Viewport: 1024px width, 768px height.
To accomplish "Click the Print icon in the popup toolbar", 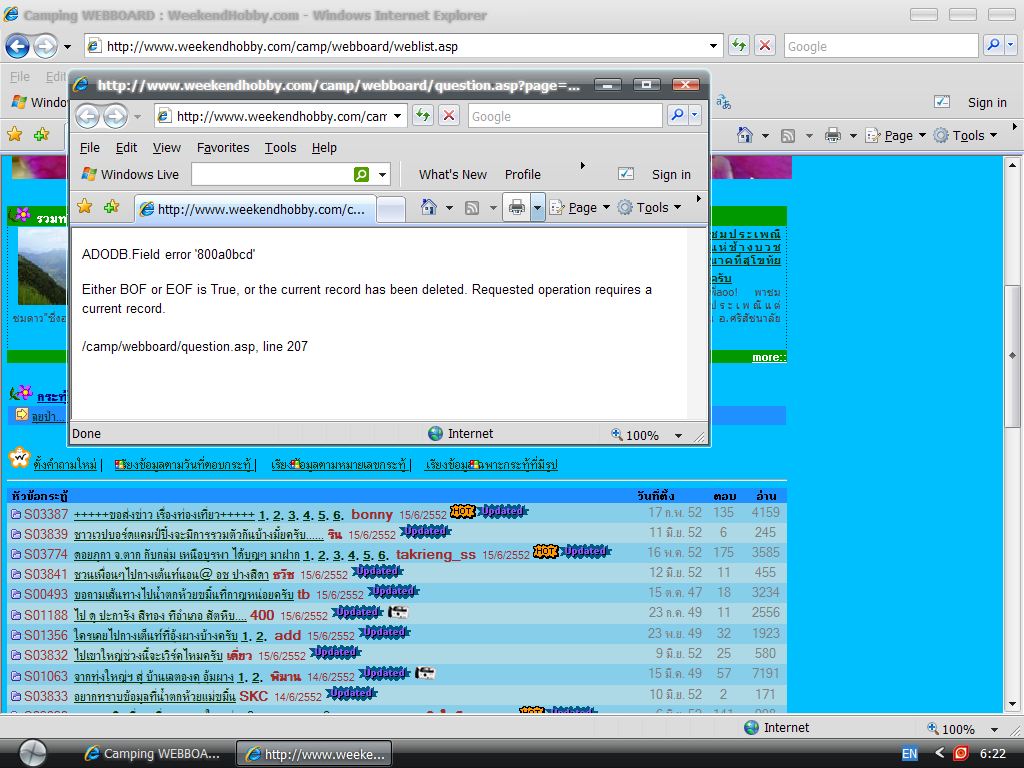I will 516,207.
